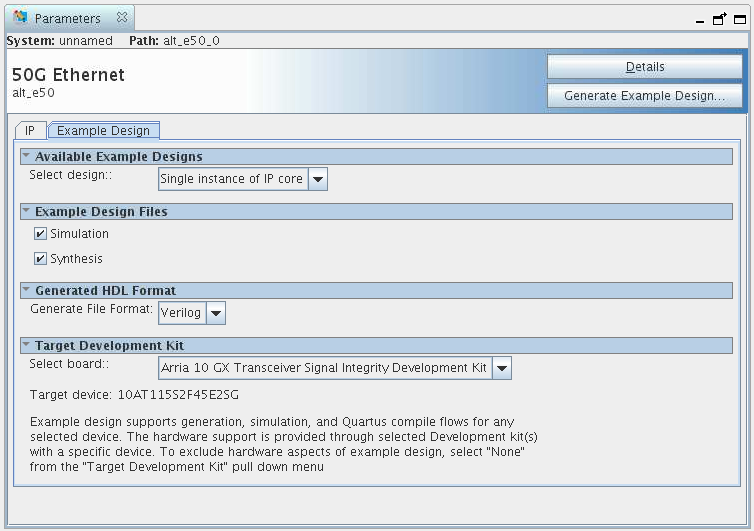Image resolution: width=754 pixels, height=531 pixels.
Task: Select the Example Design tab
Action: coord(103,131)
